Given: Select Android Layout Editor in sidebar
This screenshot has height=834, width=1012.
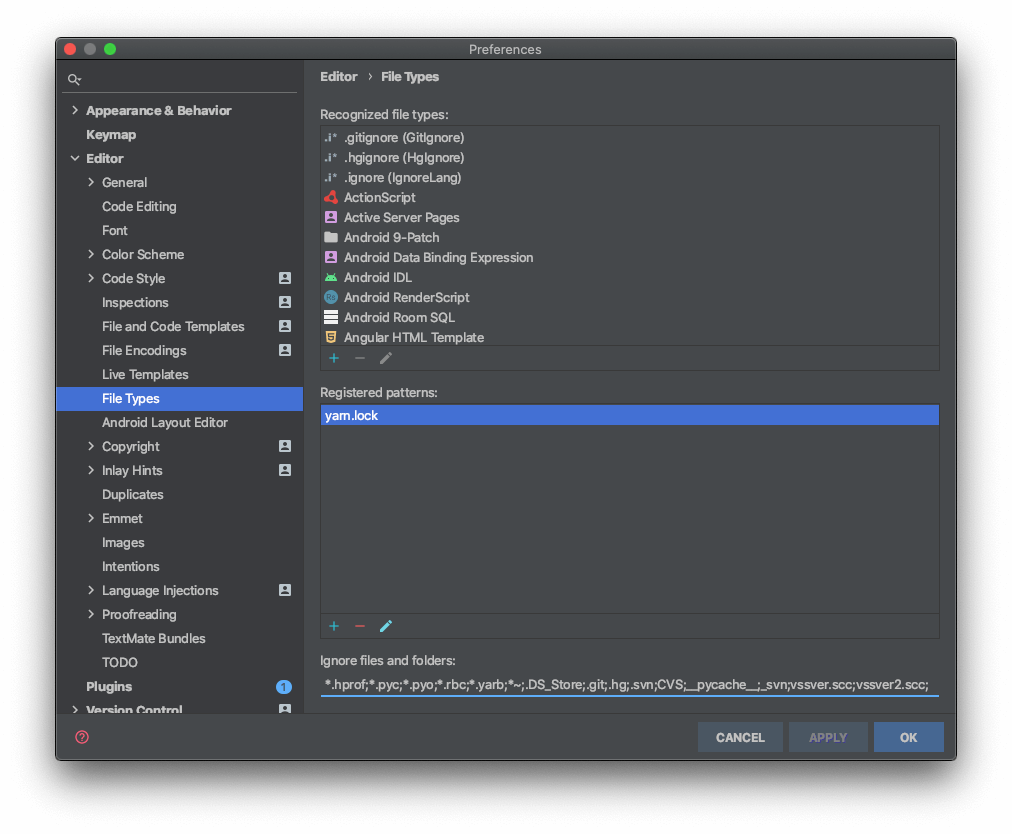Looking at the screenshot, I should click(x=165, y=422).
